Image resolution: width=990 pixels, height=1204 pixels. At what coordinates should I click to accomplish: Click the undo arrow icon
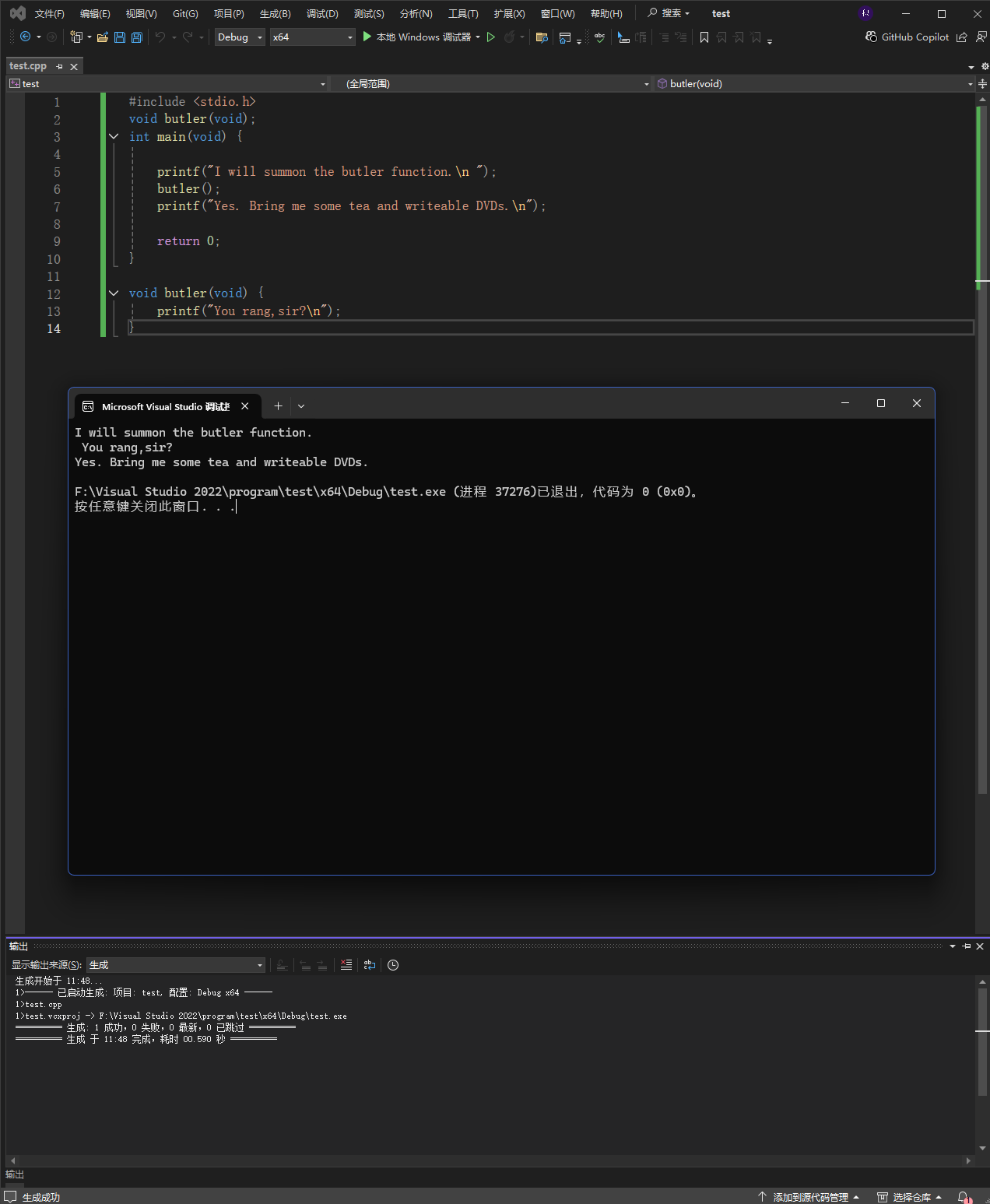pos(160,37)
